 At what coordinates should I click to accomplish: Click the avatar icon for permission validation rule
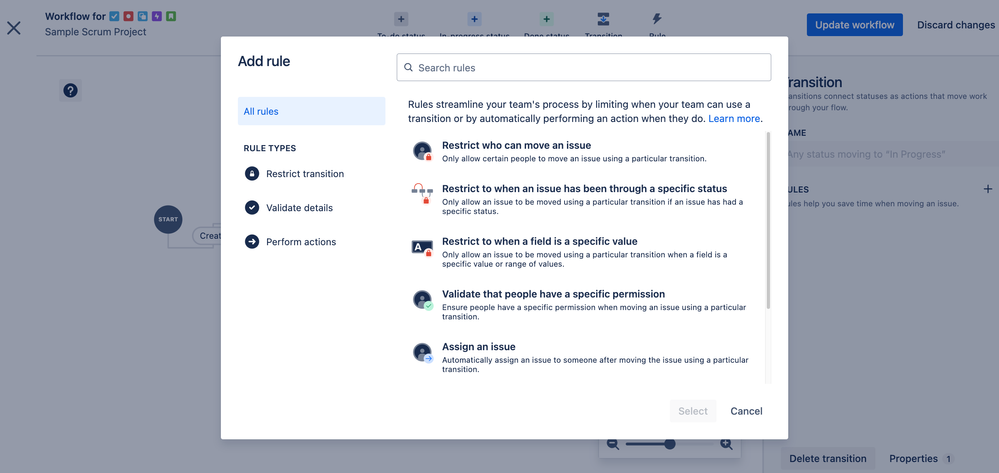coord(422,300)
